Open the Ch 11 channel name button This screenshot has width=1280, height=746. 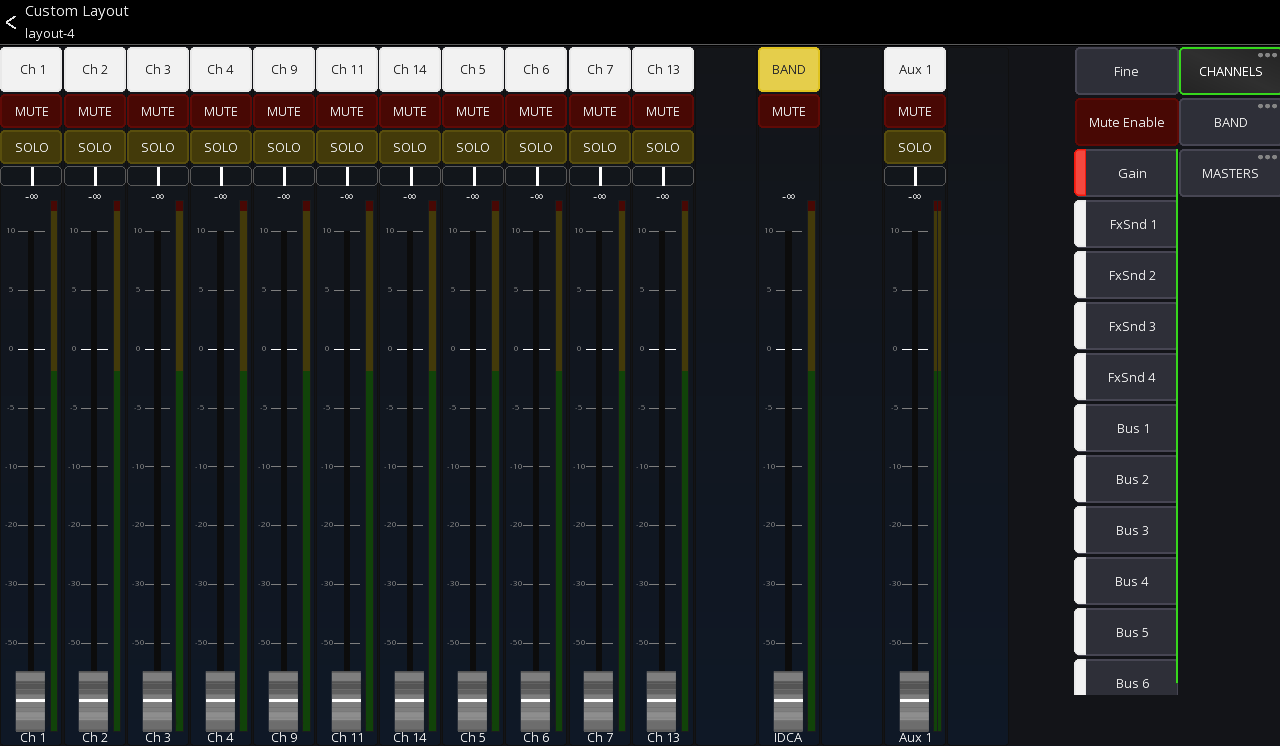click(x=347, y=69)
